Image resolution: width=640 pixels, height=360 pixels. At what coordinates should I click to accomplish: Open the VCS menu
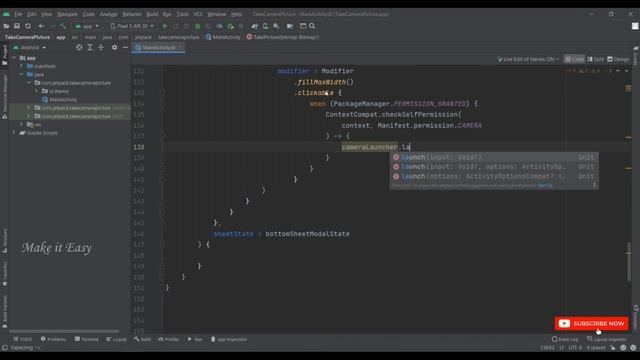[x=198, y=14]
